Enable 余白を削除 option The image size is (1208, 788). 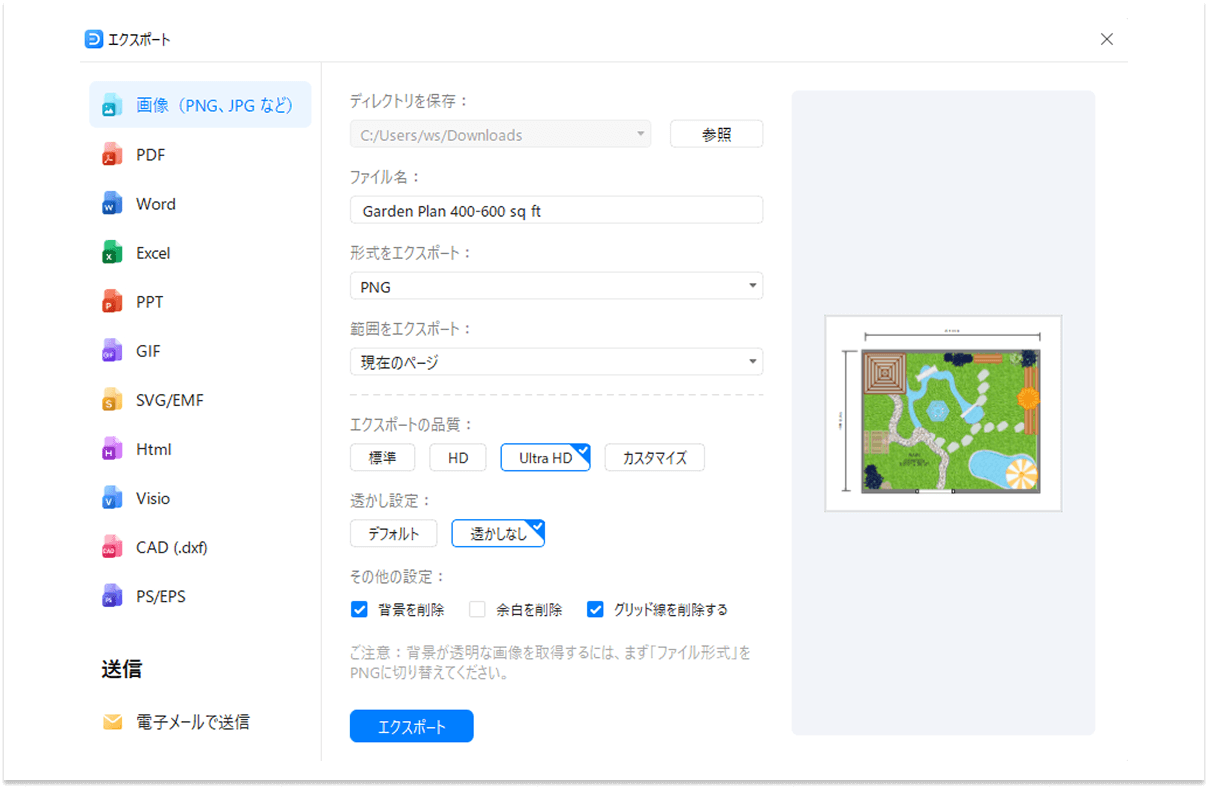[476, 609]
